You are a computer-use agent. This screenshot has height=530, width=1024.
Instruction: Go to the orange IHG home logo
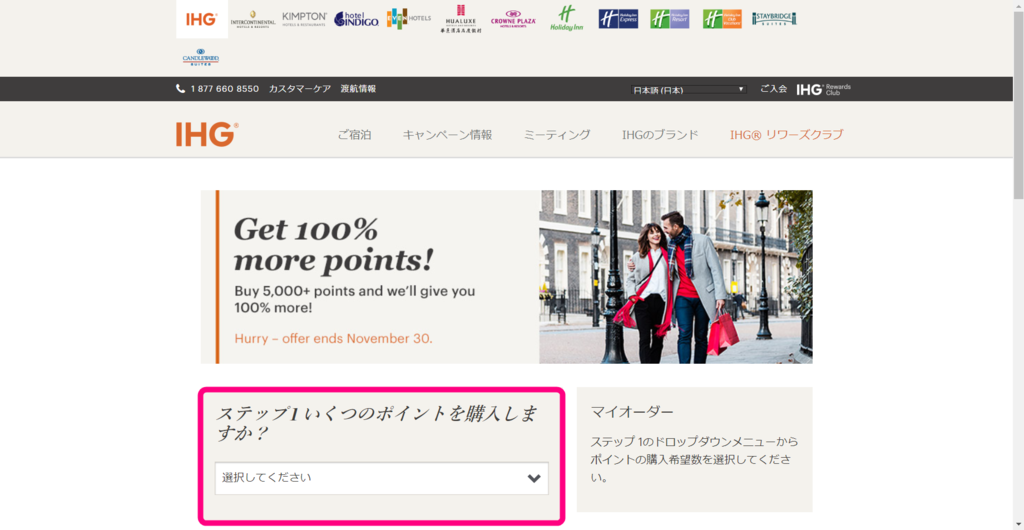(x=207, y=134)
